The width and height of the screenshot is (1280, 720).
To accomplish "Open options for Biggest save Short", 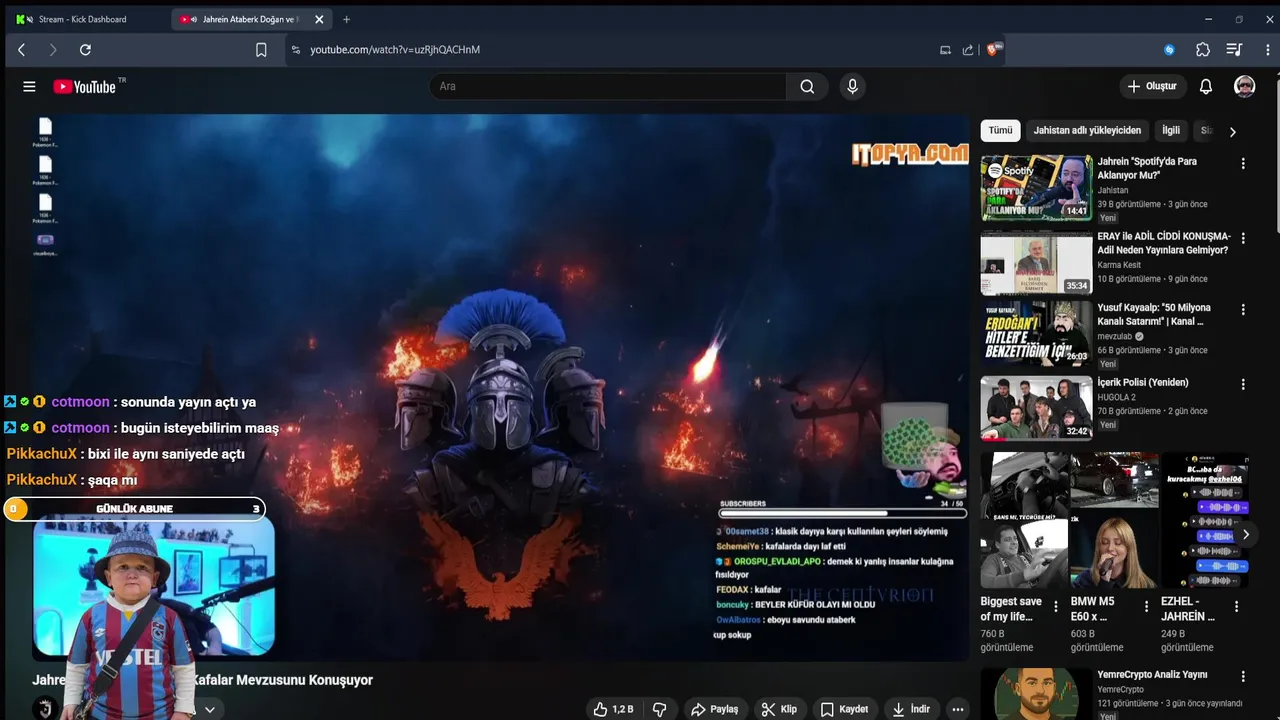I will click(1056, 606).
